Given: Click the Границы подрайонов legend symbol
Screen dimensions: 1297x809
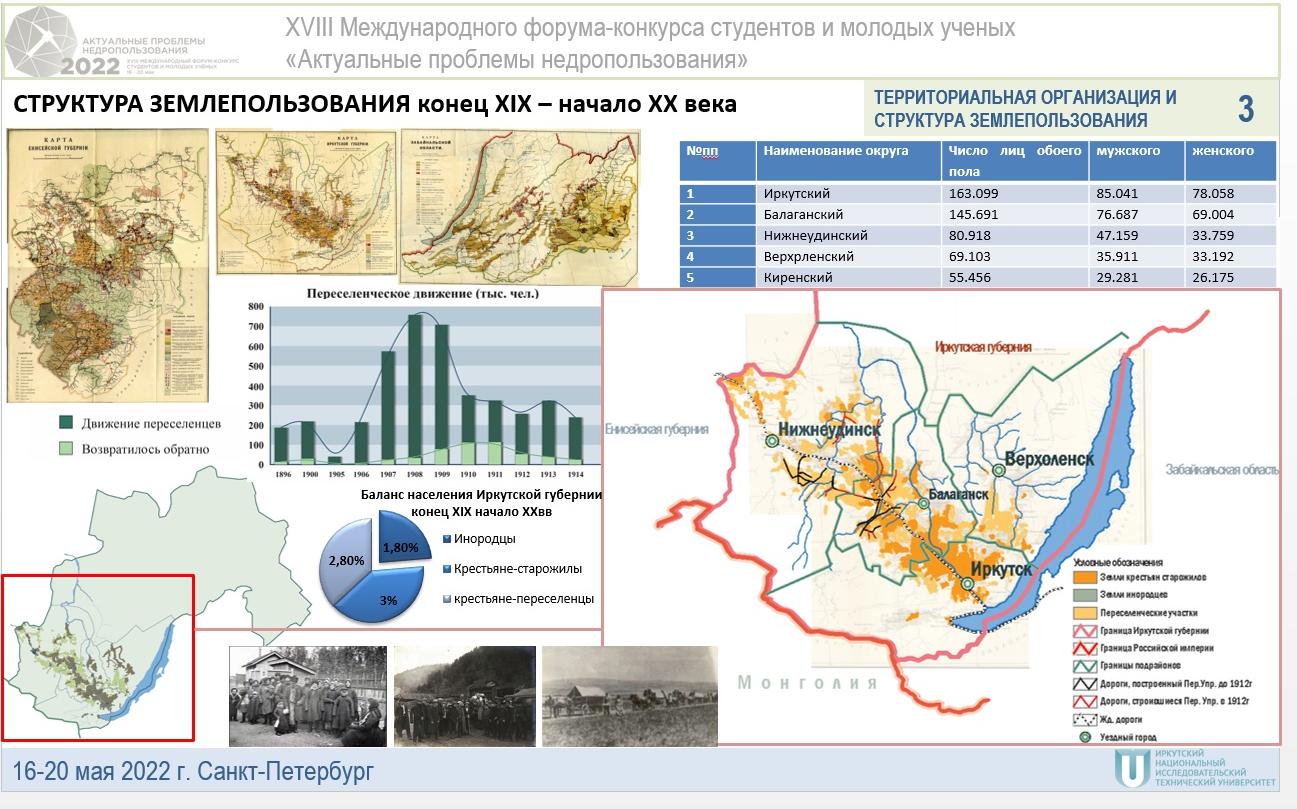Looking at the screenshot, I should (1085, 666).
